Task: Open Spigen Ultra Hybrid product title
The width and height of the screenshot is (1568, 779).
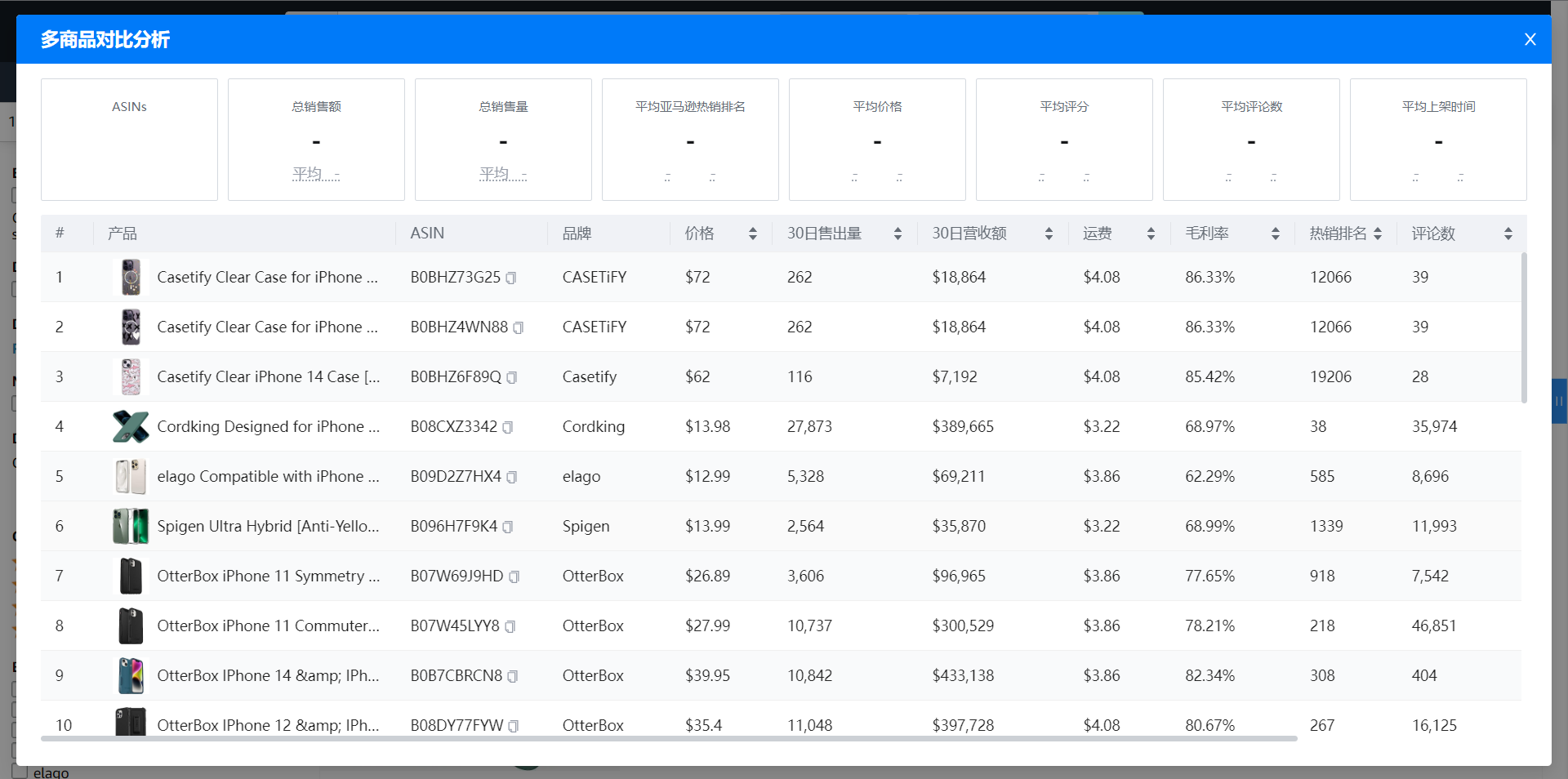Action: coord(268,526)
